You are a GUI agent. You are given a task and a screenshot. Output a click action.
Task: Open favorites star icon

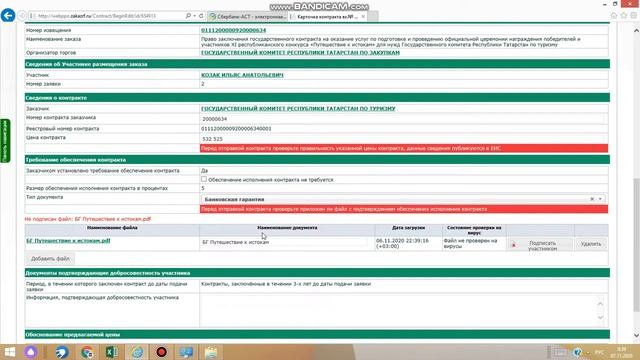624,15
